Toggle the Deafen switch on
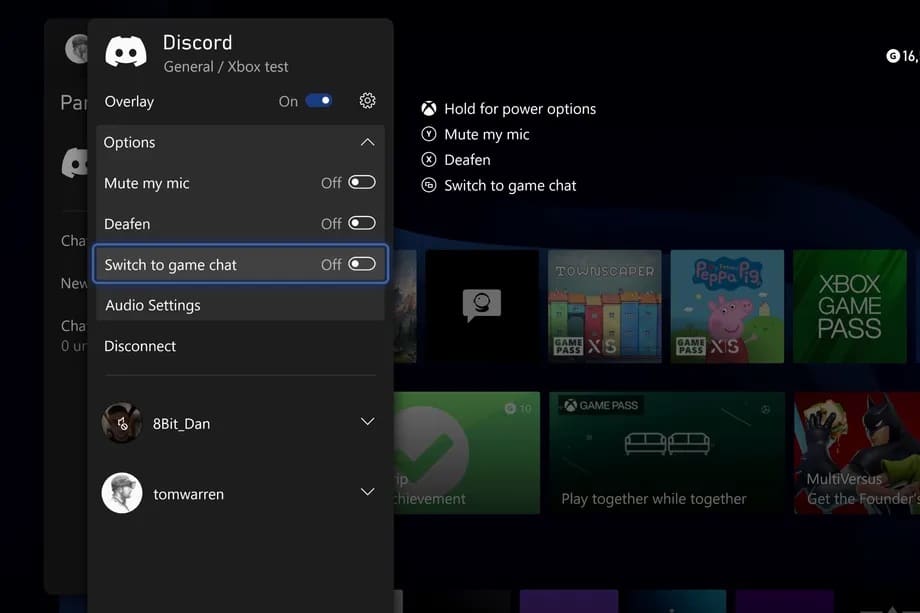Image resolution: width=920 pixels, height=613 pixels. pyautogui.click(x=361, y=224)
